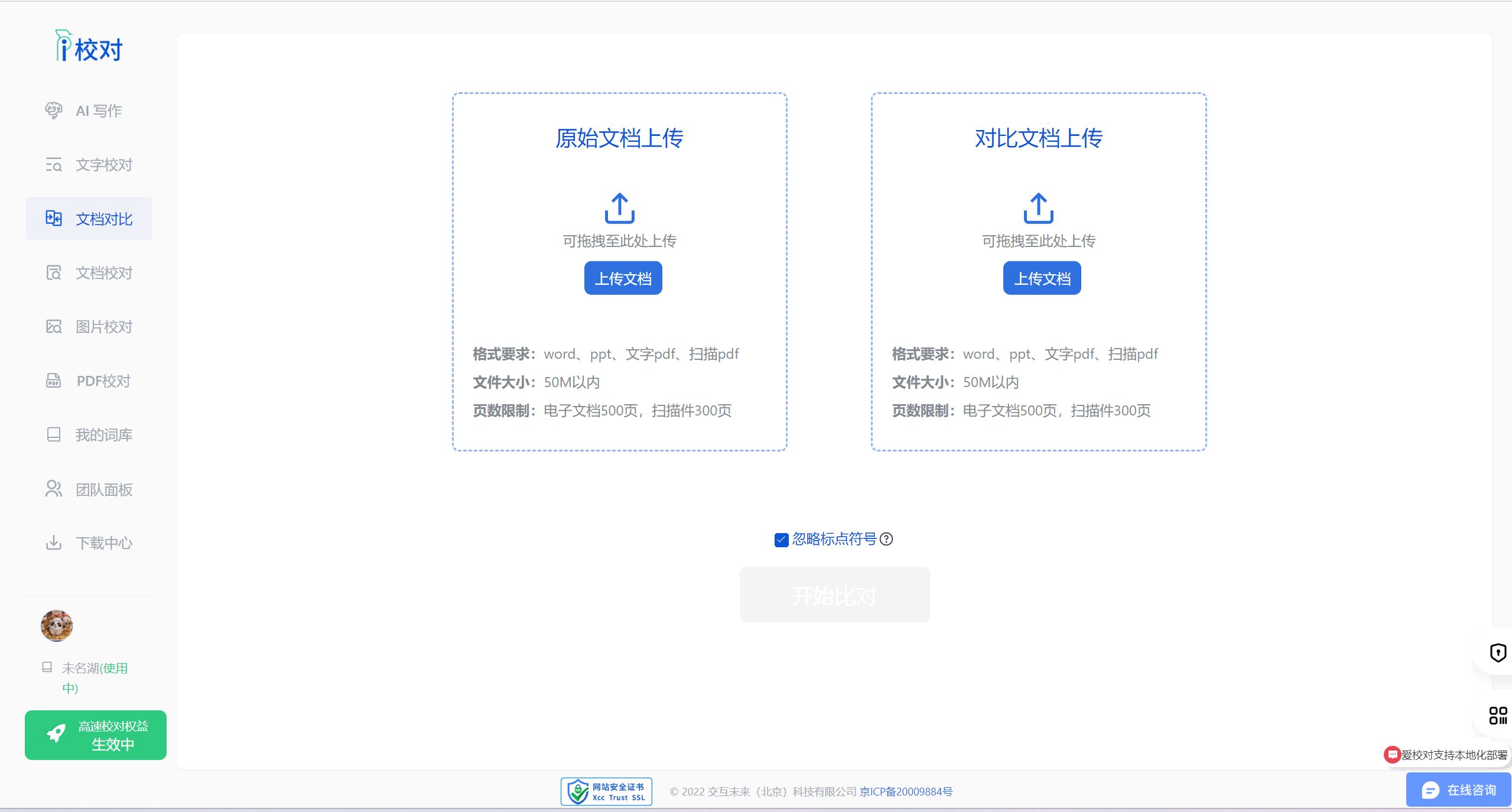The height and width of the screenshot is (812, 1512).
Task: Open the shield icon on right edge
Action: (1498, 652)
